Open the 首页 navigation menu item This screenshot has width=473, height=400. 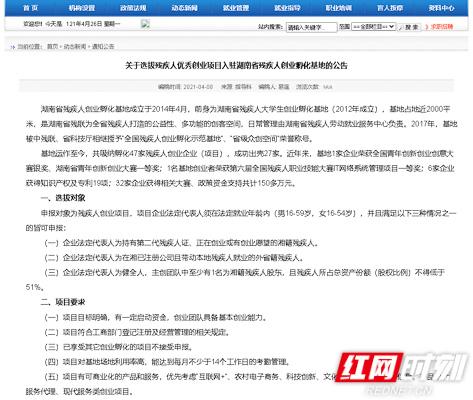click(31, 8)
